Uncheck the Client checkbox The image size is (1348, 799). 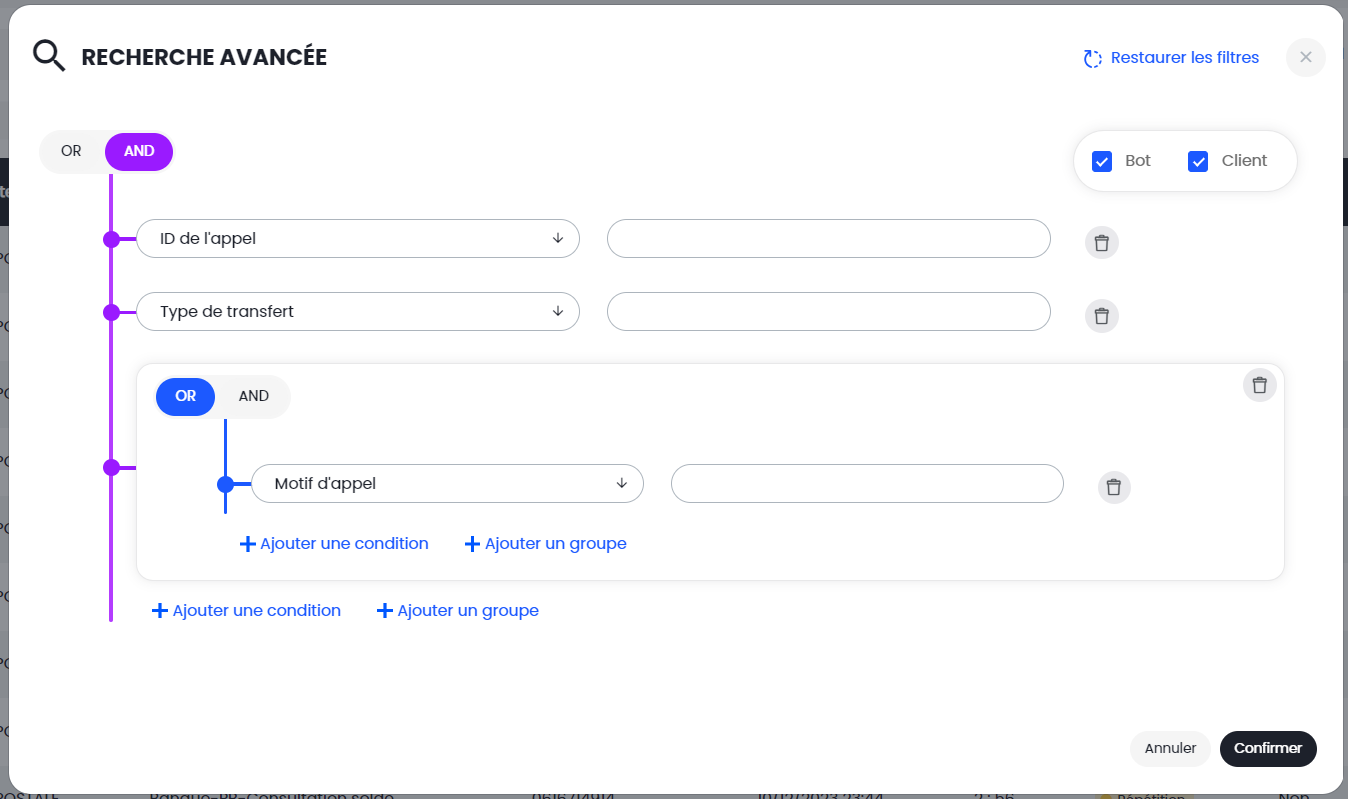click(x=1198, y=161)
